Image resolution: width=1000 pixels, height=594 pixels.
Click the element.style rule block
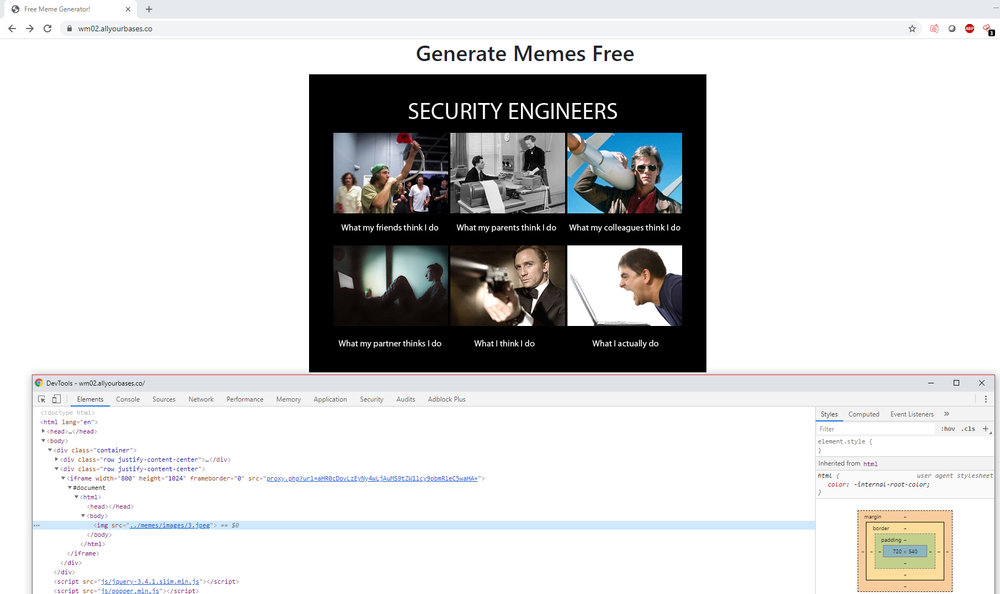[905, 446]
